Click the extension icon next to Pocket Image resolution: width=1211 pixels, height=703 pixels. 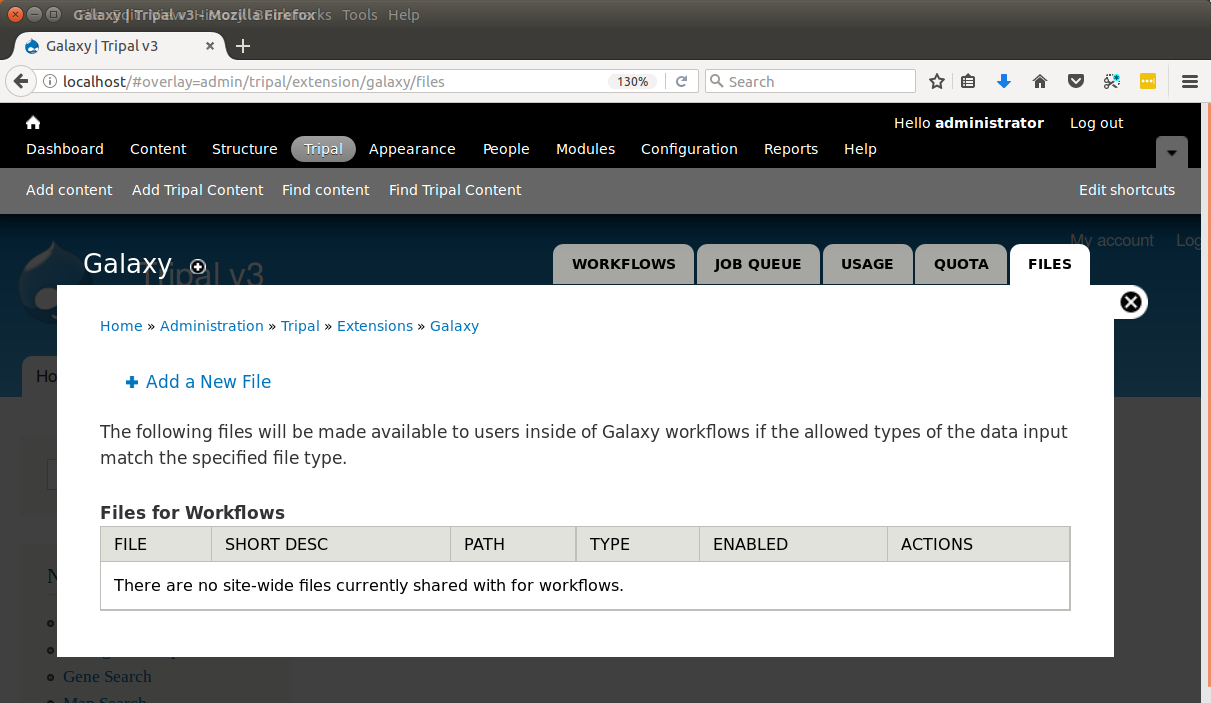(1112, 82)
